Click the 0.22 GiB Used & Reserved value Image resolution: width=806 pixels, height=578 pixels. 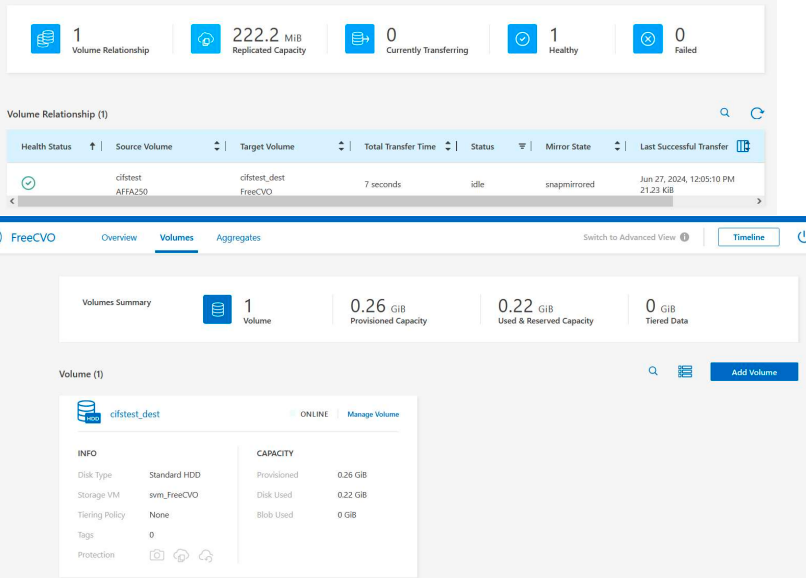(525, 306)
